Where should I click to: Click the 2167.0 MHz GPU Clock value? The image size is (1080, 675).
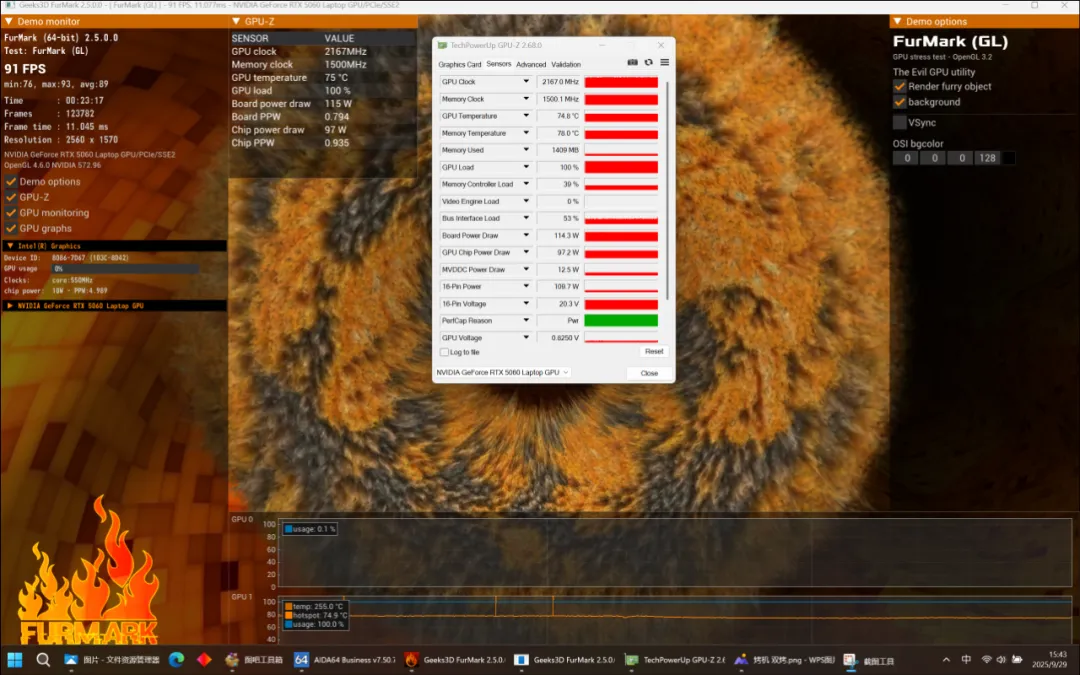pyautogui.click(x=559, y=81)
